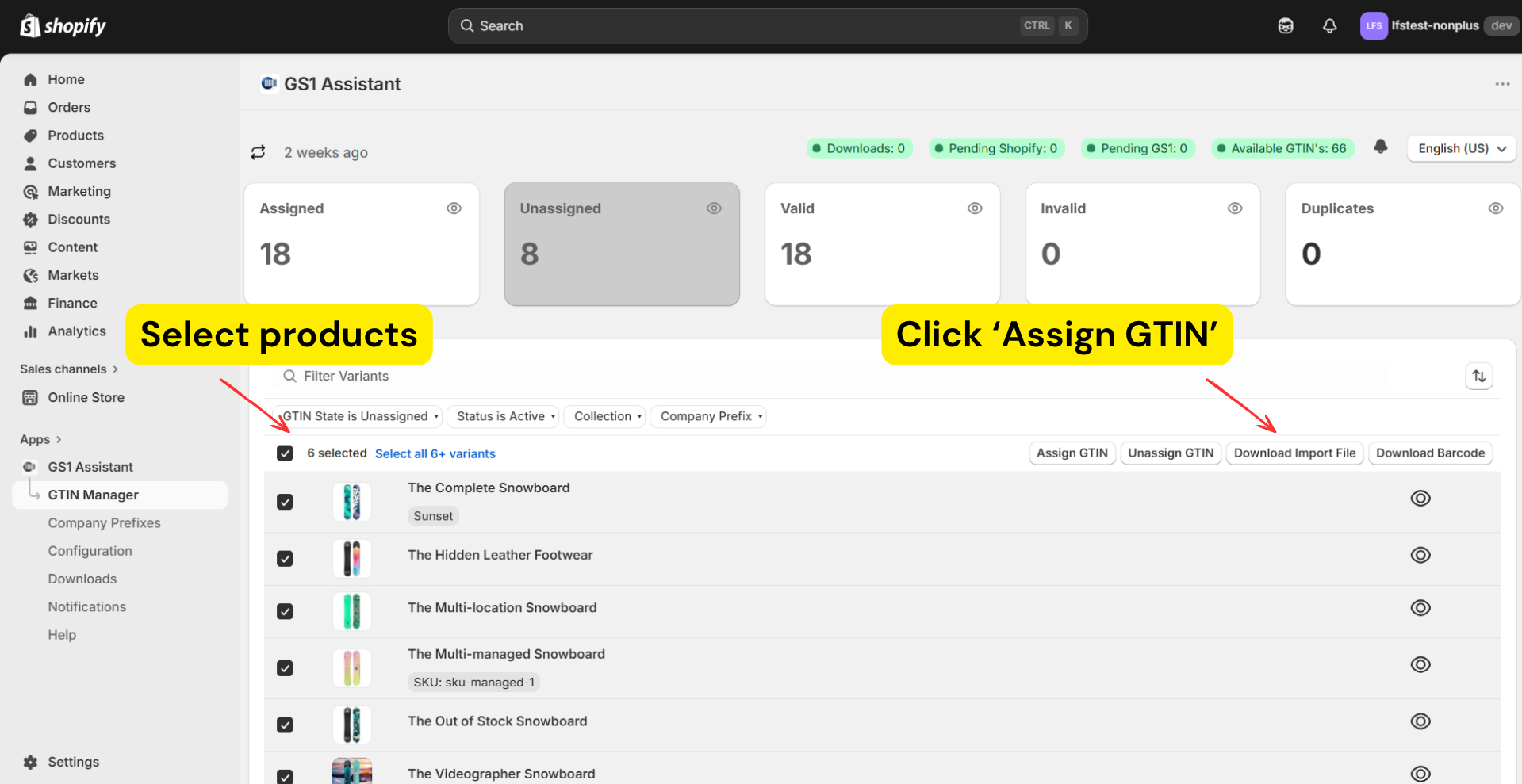This screenshot has height=784, width=1522.
Task: Expand the Sales channels section
Action: [69, 369]
